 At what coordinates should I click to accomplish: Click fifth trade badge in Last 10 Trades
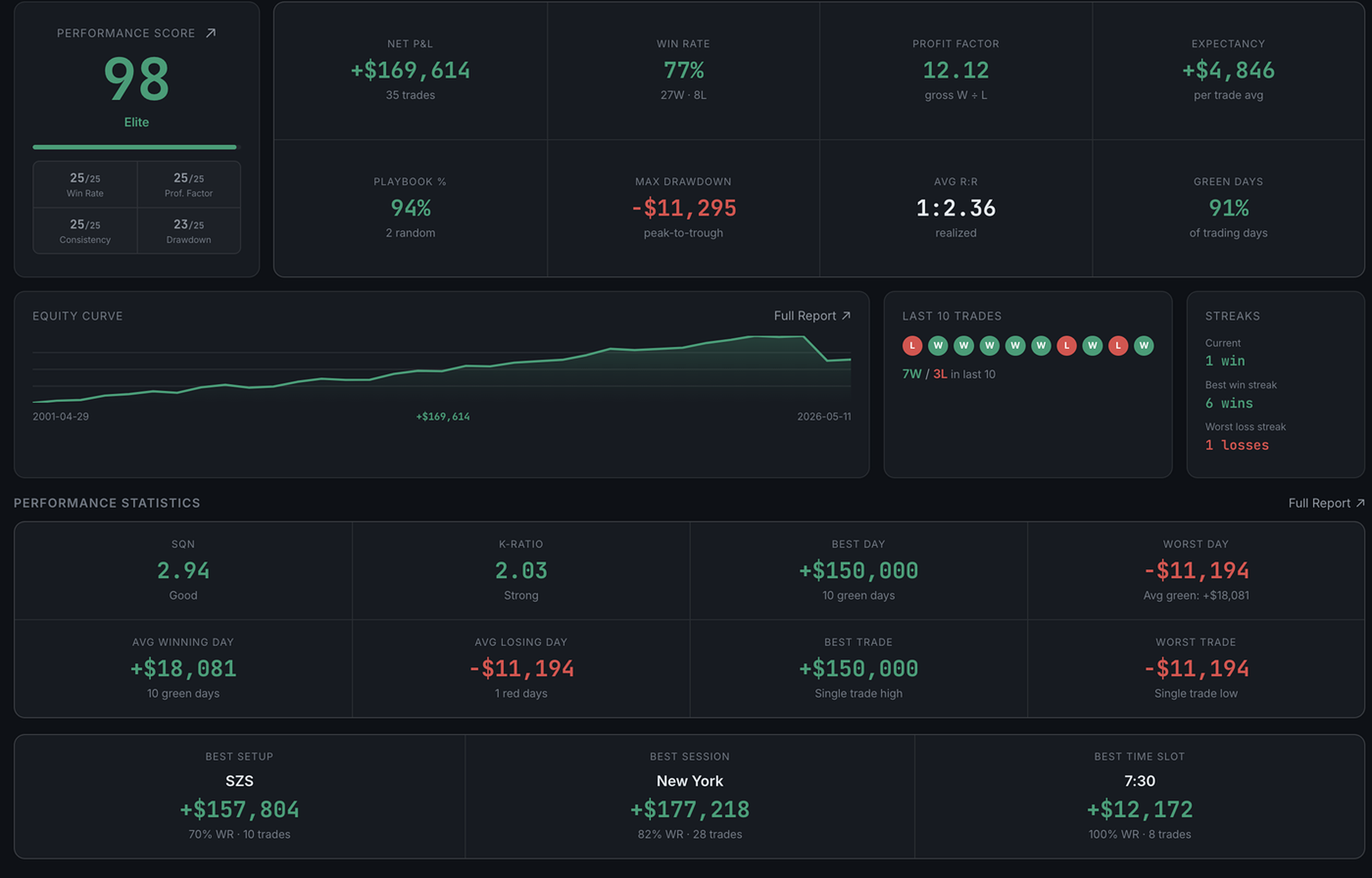pyautogui.click(x=1015, y=345)
